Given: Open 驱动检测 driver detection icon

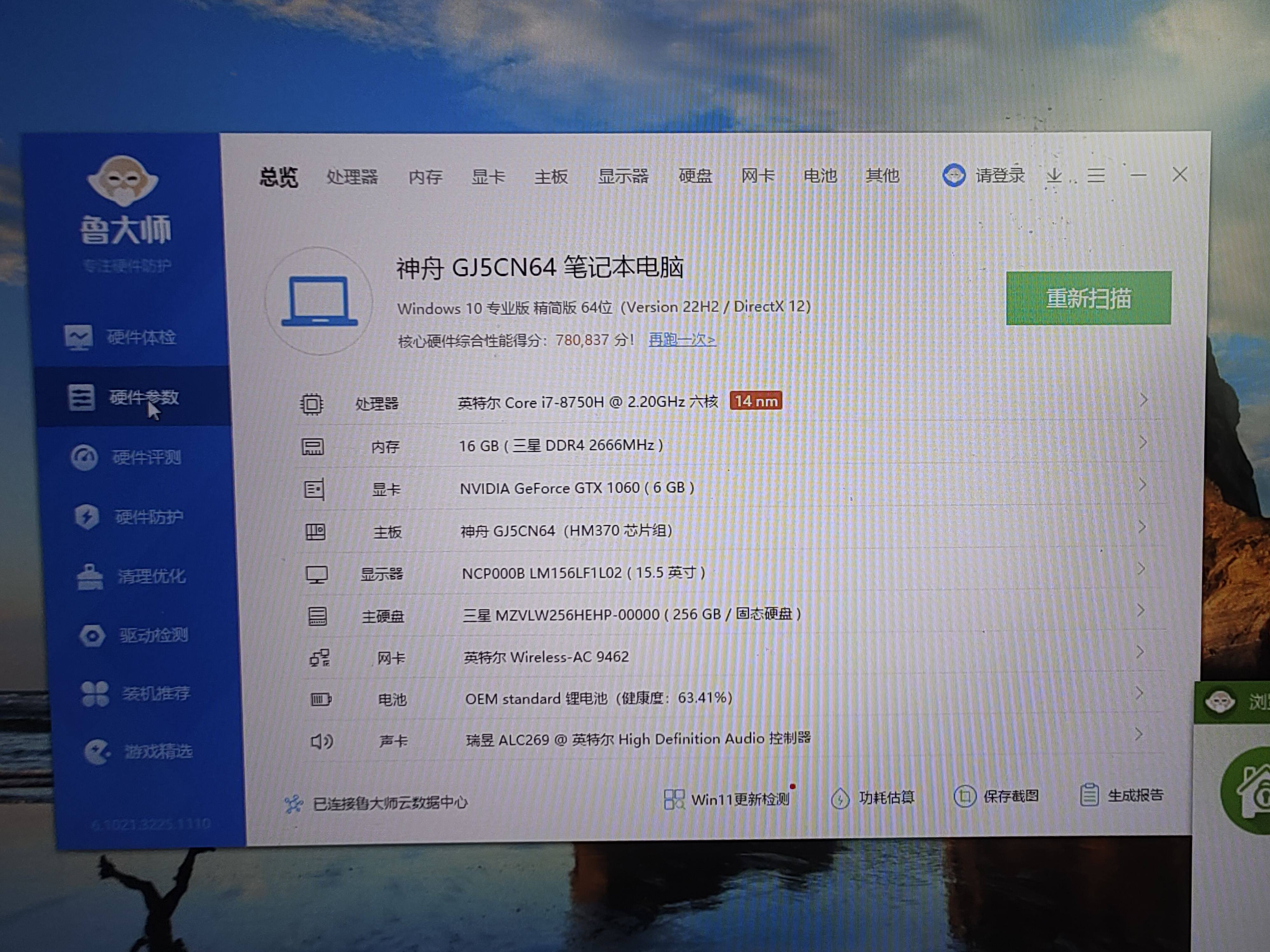Looking at the screenshot, I should [92, 635].
